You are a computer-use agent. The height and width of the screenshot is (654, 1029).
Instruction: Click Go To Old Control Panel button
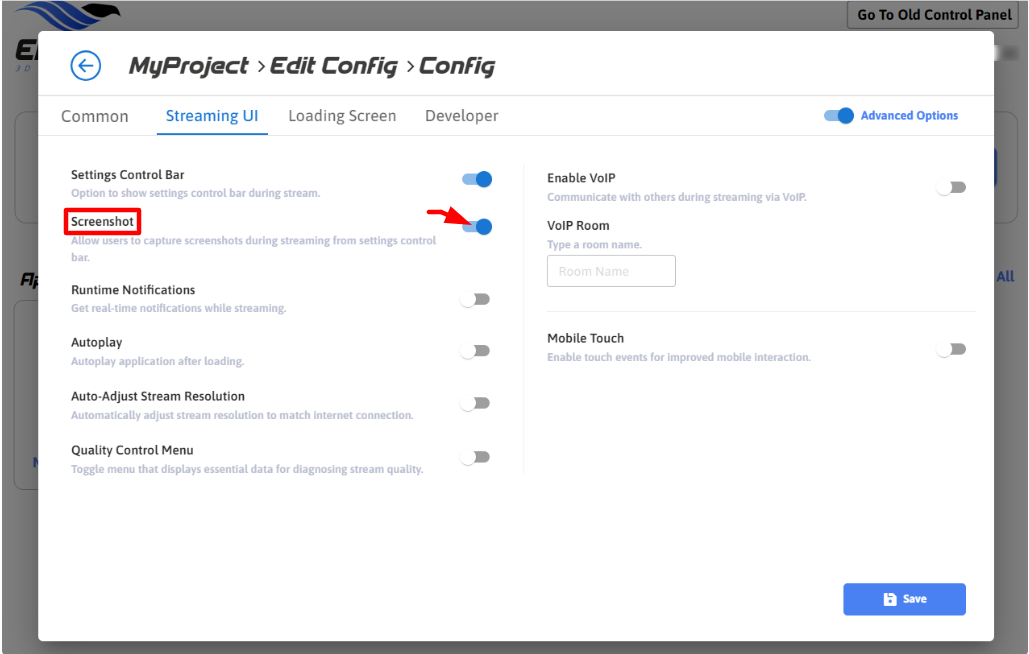935,15
